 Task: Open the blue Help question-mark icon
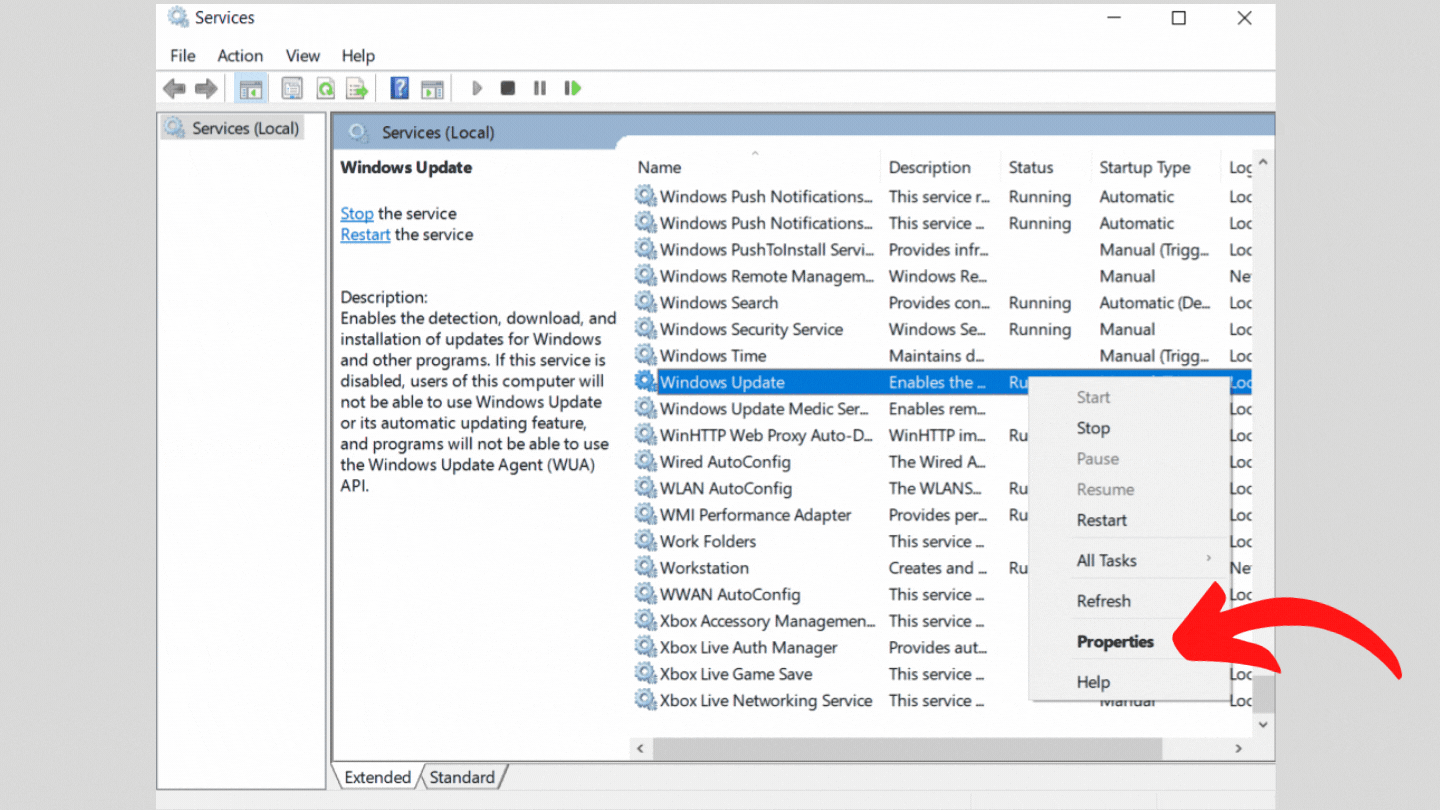[x=400, y=88]
